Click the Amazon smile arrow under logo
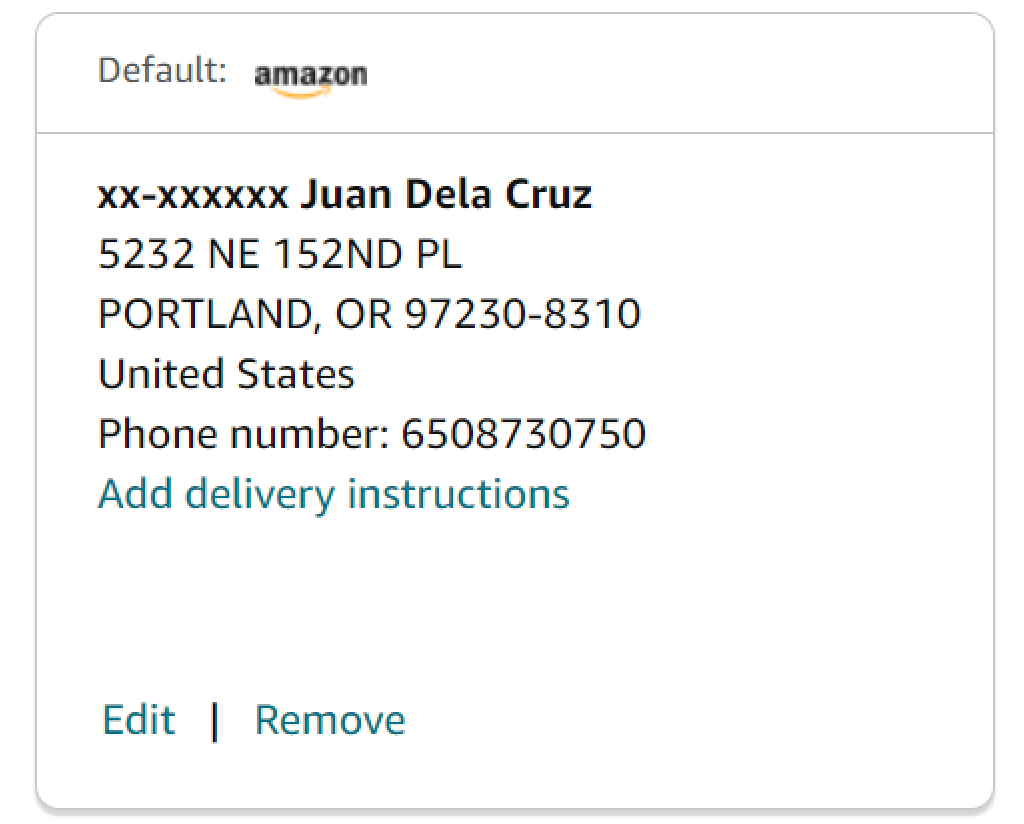The image size is (1024, 824). click(302, 92)
